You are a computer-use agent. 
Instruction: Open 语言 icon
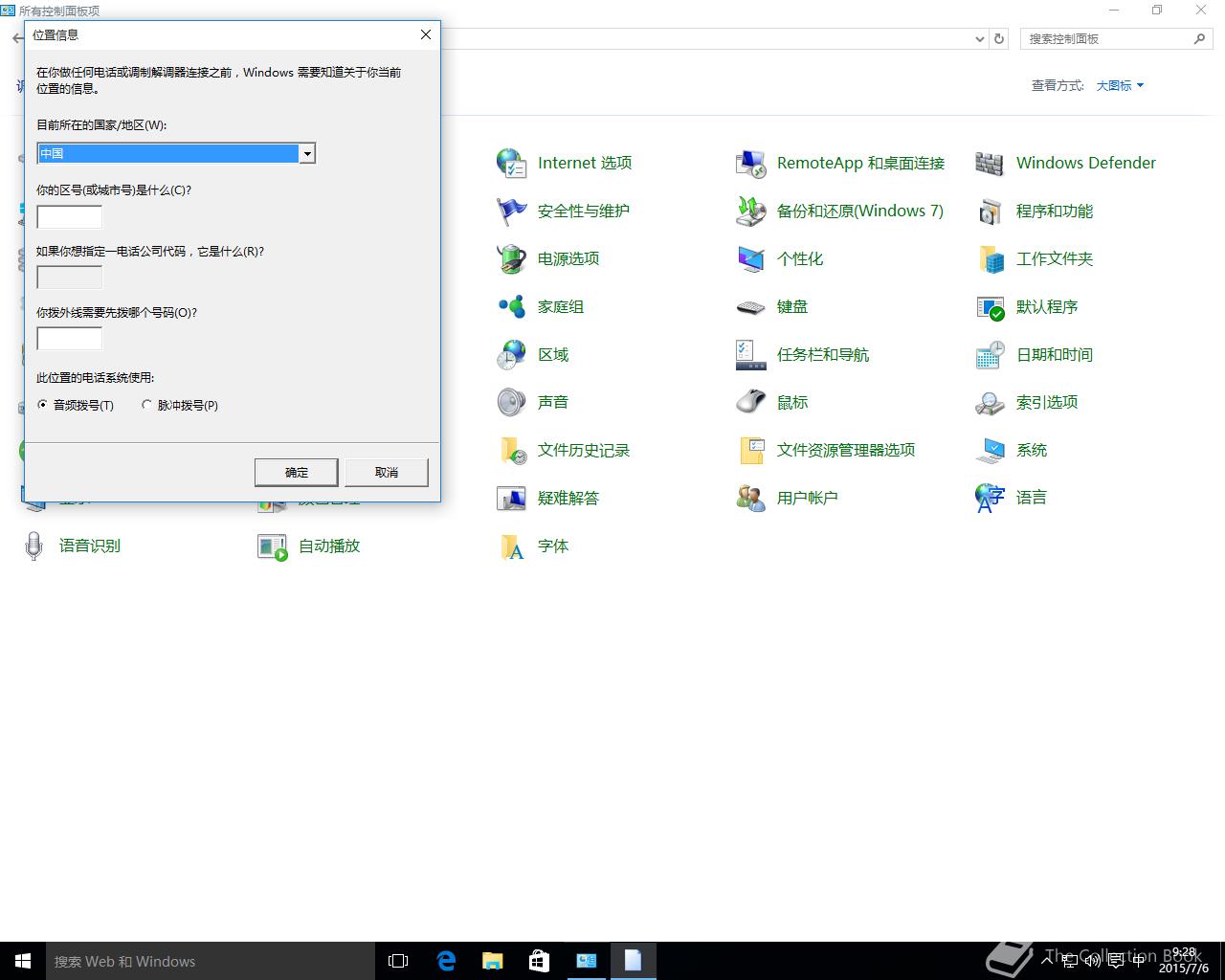pyautogui.click(x=990, y=498)
